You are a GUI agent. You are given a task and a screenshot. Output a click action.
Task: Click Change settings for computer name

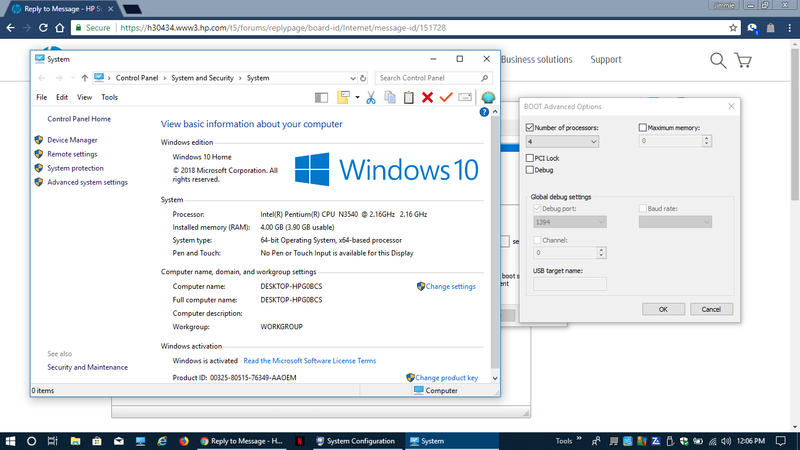coord(451,286)
